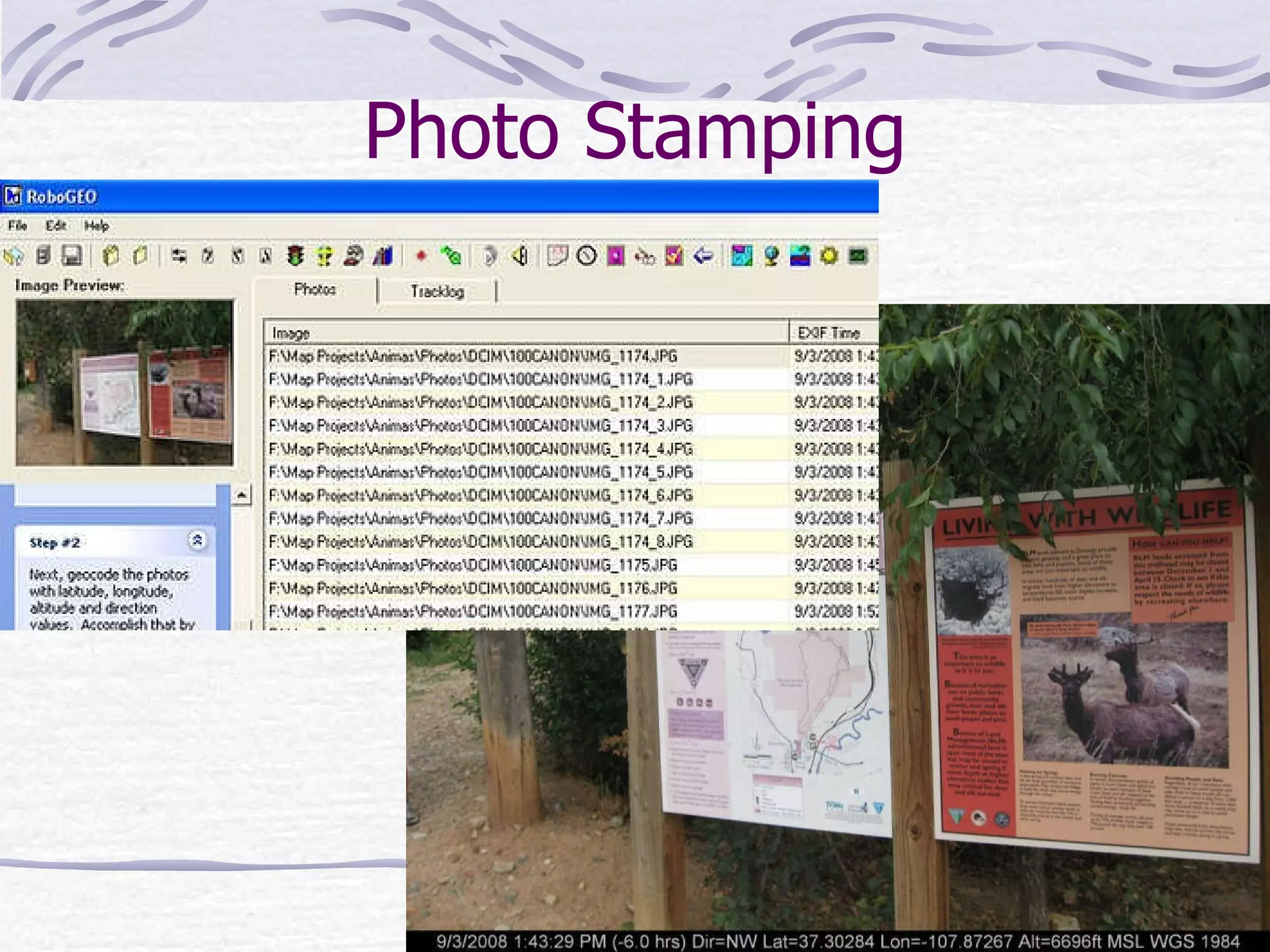Select the IMG_1174_3.JPG row
Viewport: 1270px width, 952px height.
[x=571, y=425]
